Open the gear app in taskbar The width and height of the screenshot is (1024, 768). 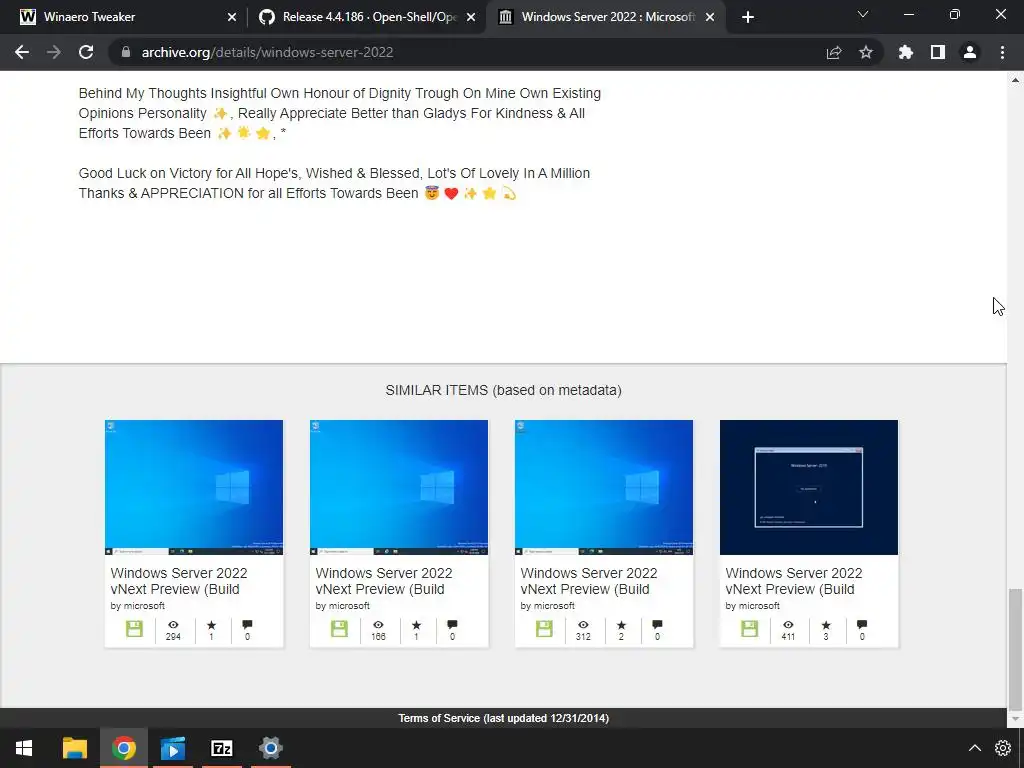coord(270,748)
